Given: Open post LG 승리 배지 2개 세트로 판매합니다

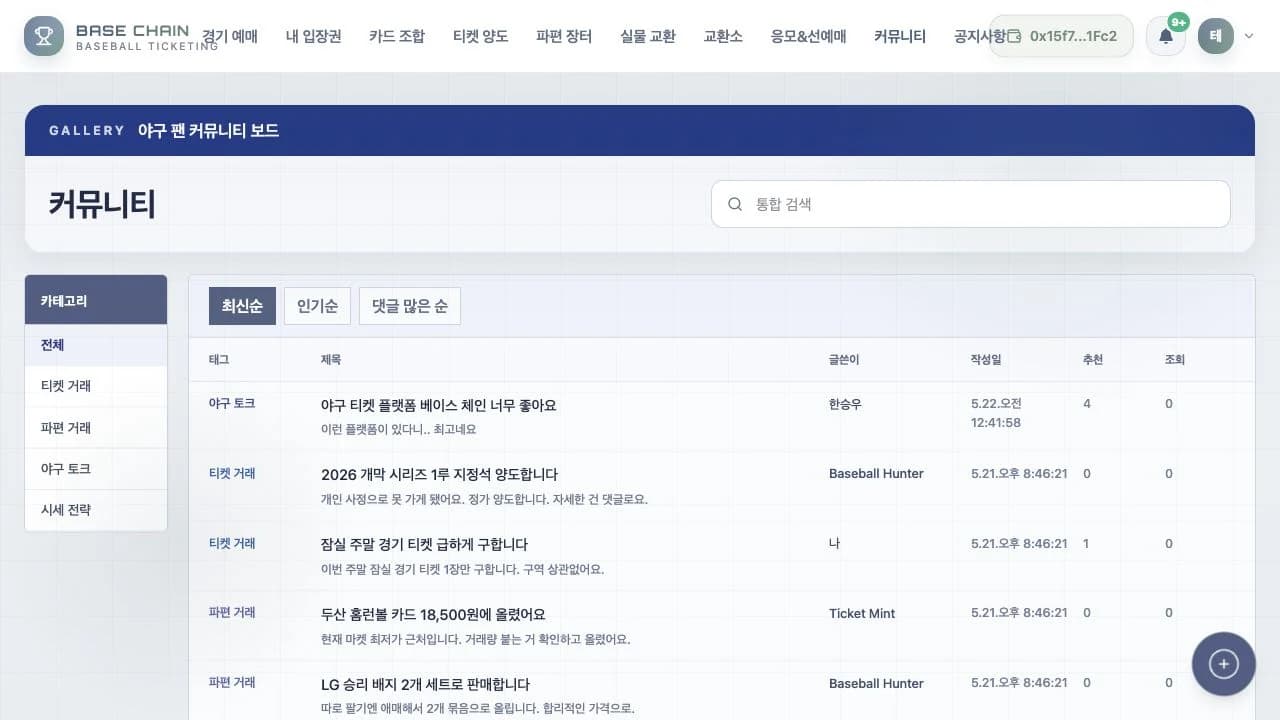Looking at the screenshot, I should coord(425,684).
